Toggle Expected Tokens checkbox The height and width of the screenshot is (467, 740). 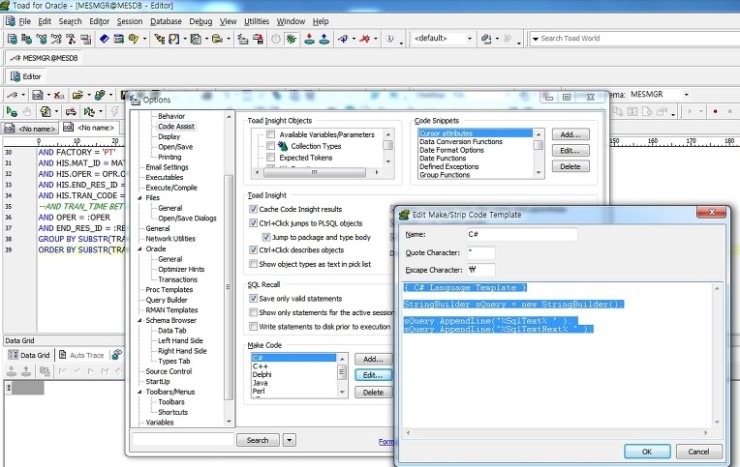270,158
